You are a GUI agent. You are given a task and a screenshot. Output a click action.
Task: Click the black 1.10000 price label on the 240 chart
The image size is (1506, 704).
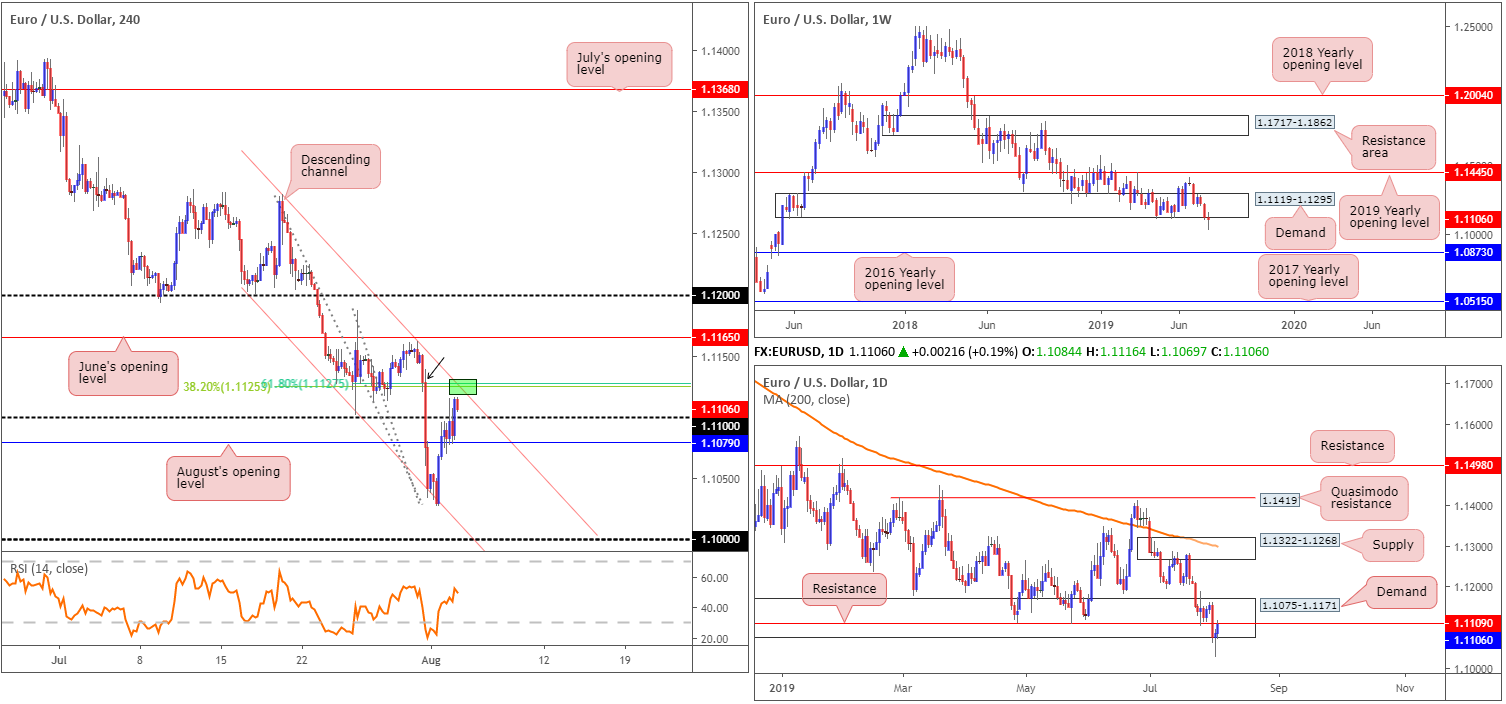click(x=720, y=539)
